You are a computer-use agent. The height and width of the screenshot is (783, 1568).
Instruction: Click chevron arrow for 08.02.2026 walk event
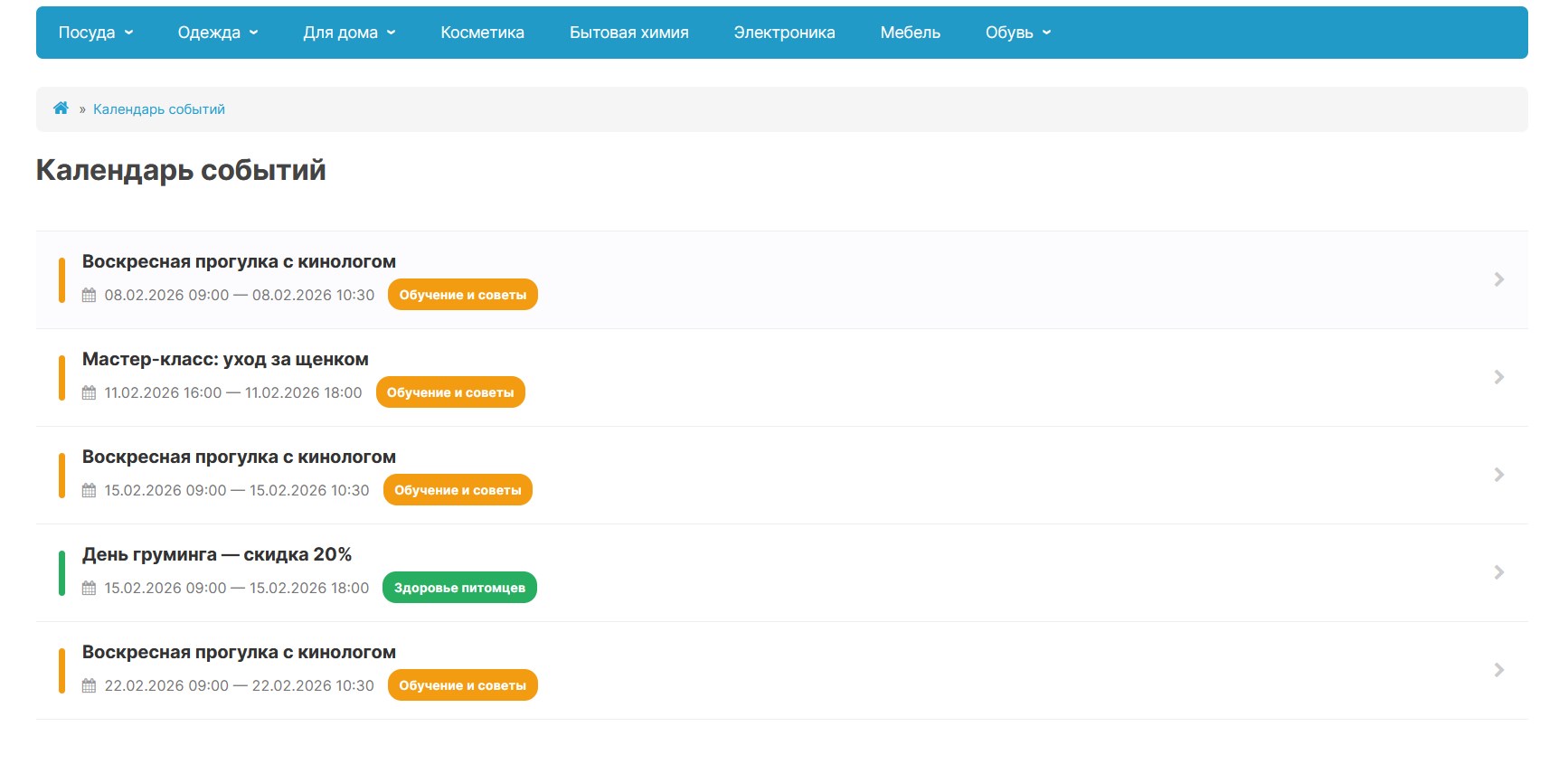(1498, 279)
